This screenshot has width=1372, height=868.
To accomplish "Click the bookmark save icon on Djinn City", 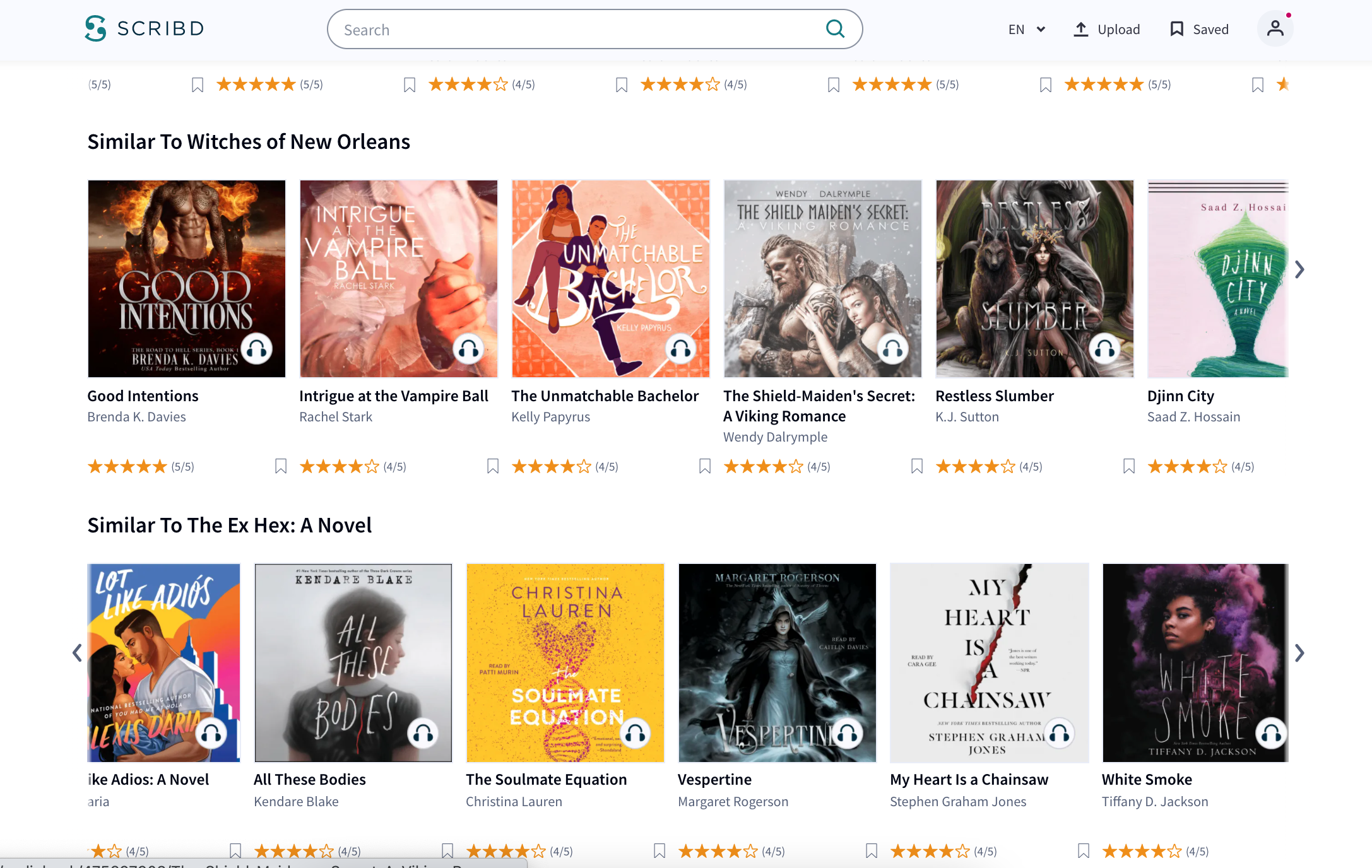I will [1127, 466].
